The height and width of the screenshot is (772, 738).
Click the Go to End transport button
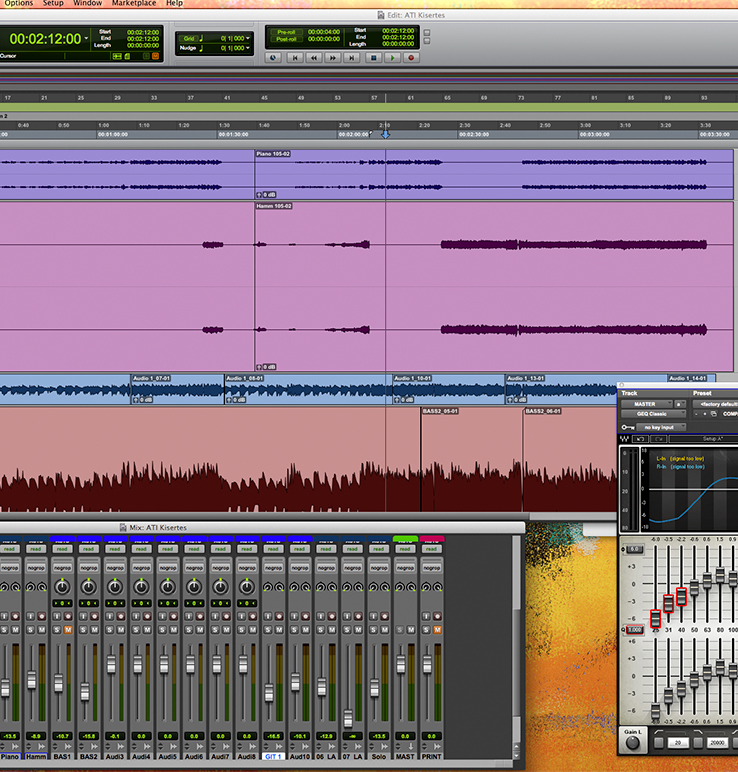[x=352, y=58]
